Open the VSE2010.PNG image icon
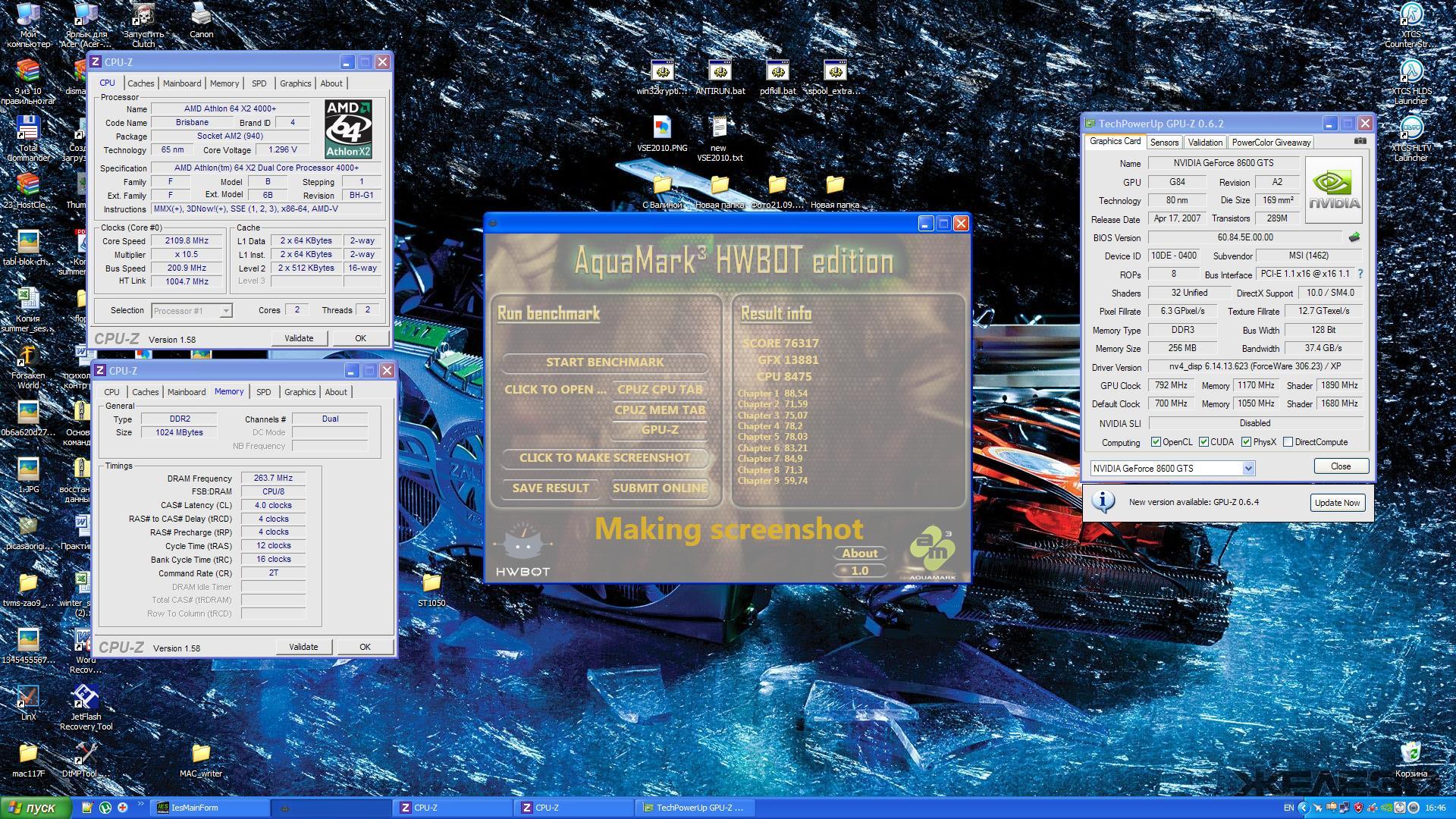 click(662, 127)
